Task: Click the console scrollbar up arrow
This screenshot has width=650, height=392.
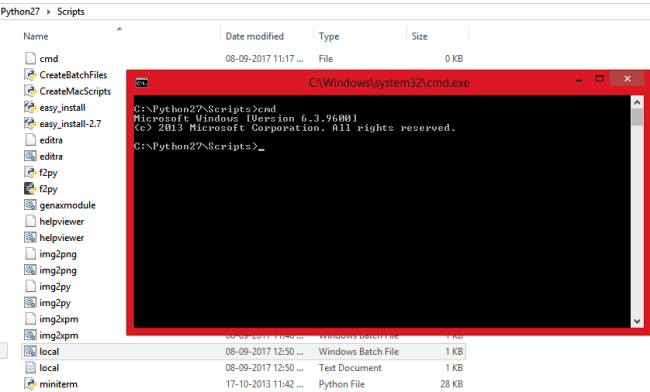Action: [x=637, y=102]
